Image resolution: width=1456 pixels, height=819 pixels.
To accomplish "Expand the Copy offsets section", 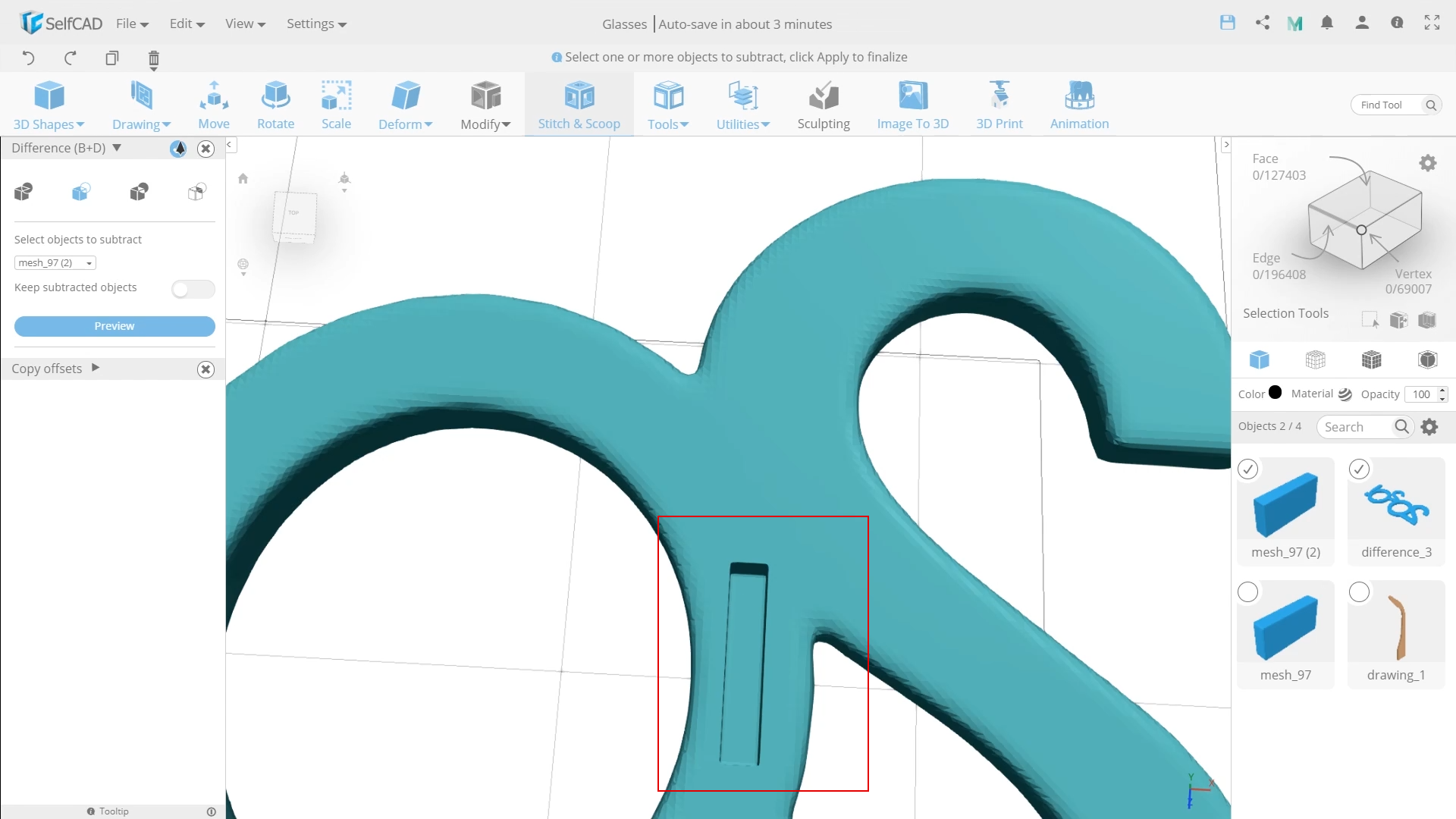I will click(96, 368).
